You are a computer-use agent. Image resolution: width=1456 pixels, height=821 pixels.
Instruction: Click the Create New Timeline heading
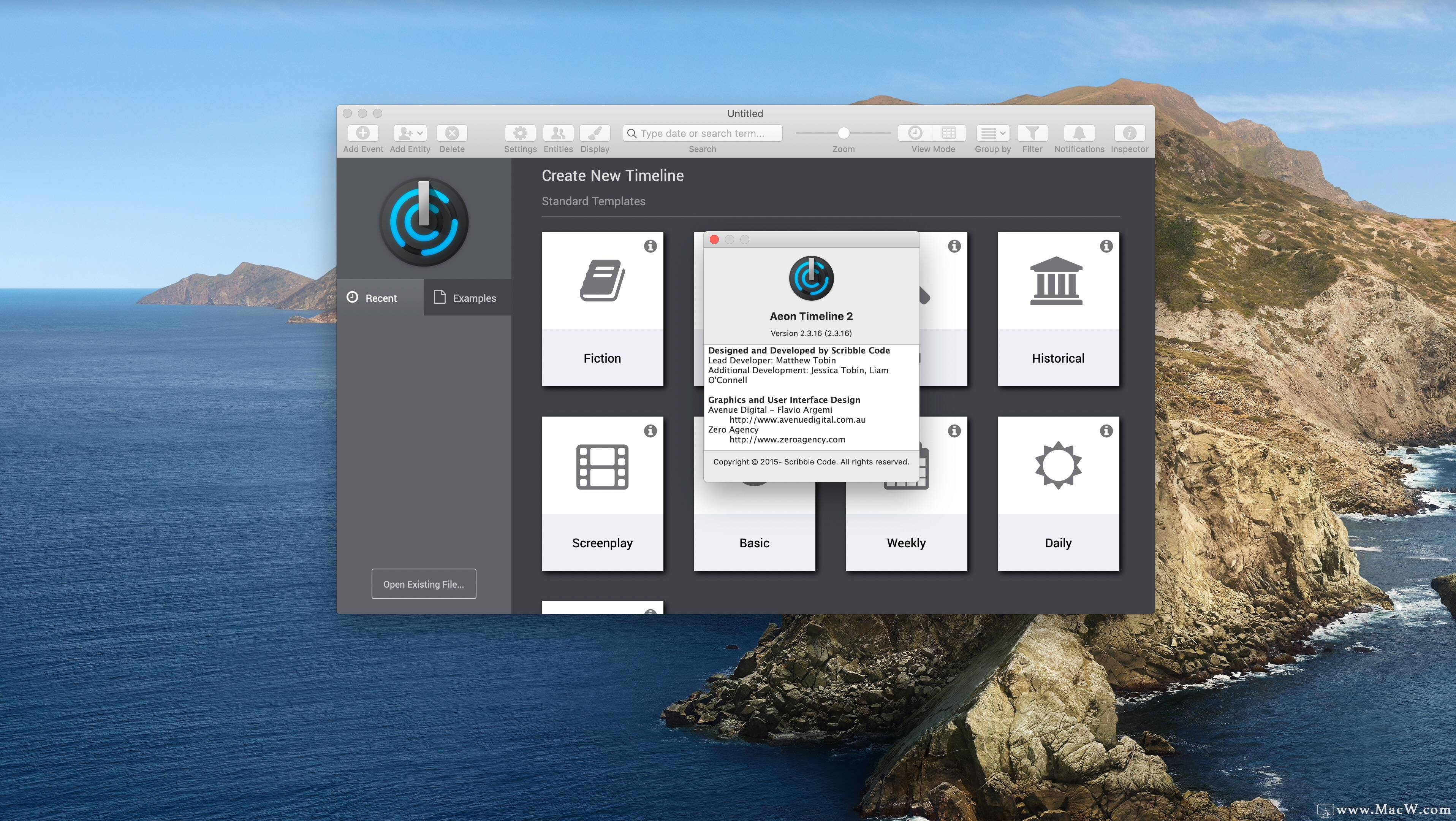pyautogui.click(x=612, y=176)
